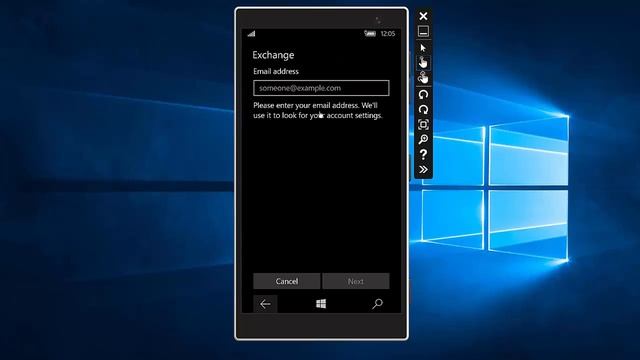Click 'Please enter your email address' text
The image size is (640, 360).
pyautogui.click(x=305, y=105)
